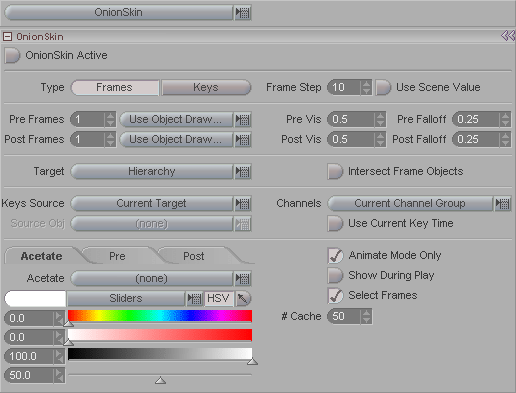Disable the Animate Mode Only checkbox
The height and width of the screenshot is (393, 516).
click(x=335, y=256)
